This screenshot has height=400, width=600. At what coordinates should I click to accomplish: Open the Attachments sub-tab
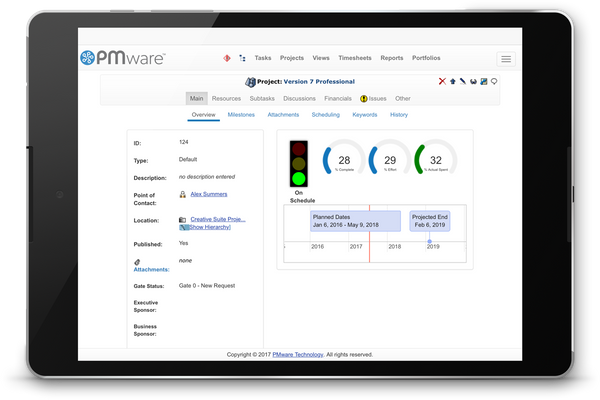(x=283, y=114)
